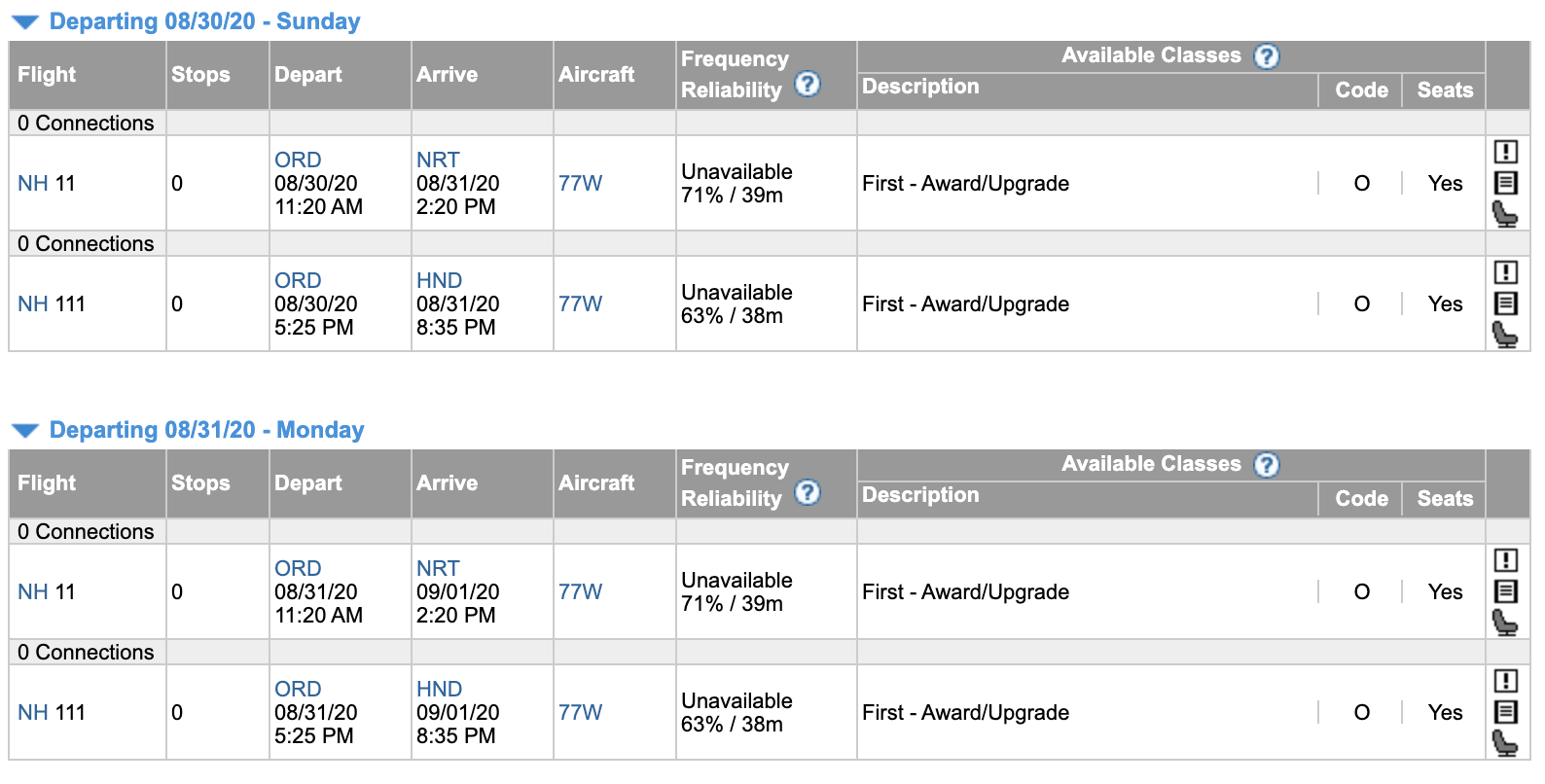Select NRT arrival airport link on Sunday
Screen dimensions: 1545x784
point(438,160)
